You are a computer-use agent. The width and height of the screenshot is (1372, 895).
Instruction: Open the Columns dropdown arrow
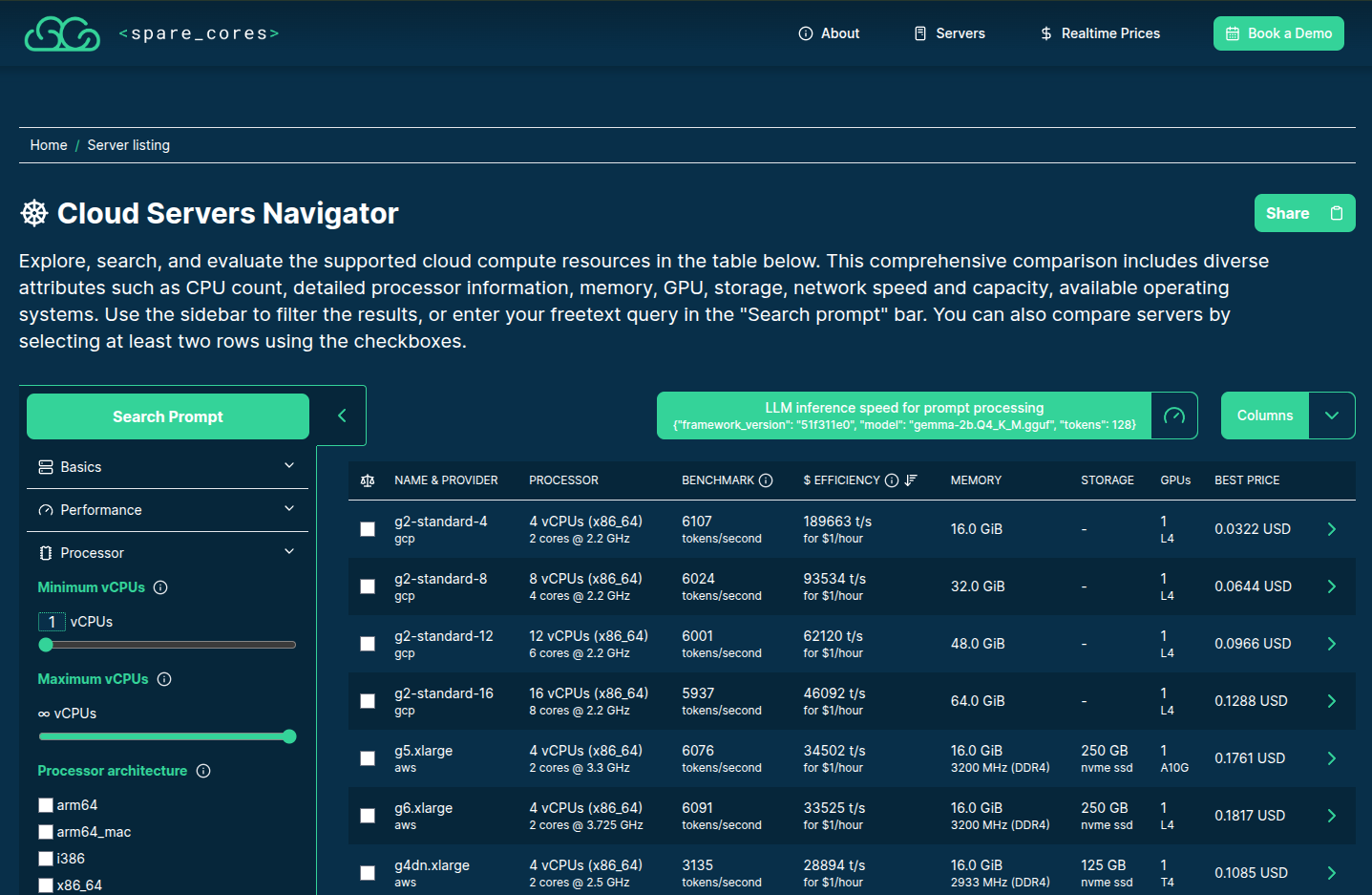point(1332,416)
